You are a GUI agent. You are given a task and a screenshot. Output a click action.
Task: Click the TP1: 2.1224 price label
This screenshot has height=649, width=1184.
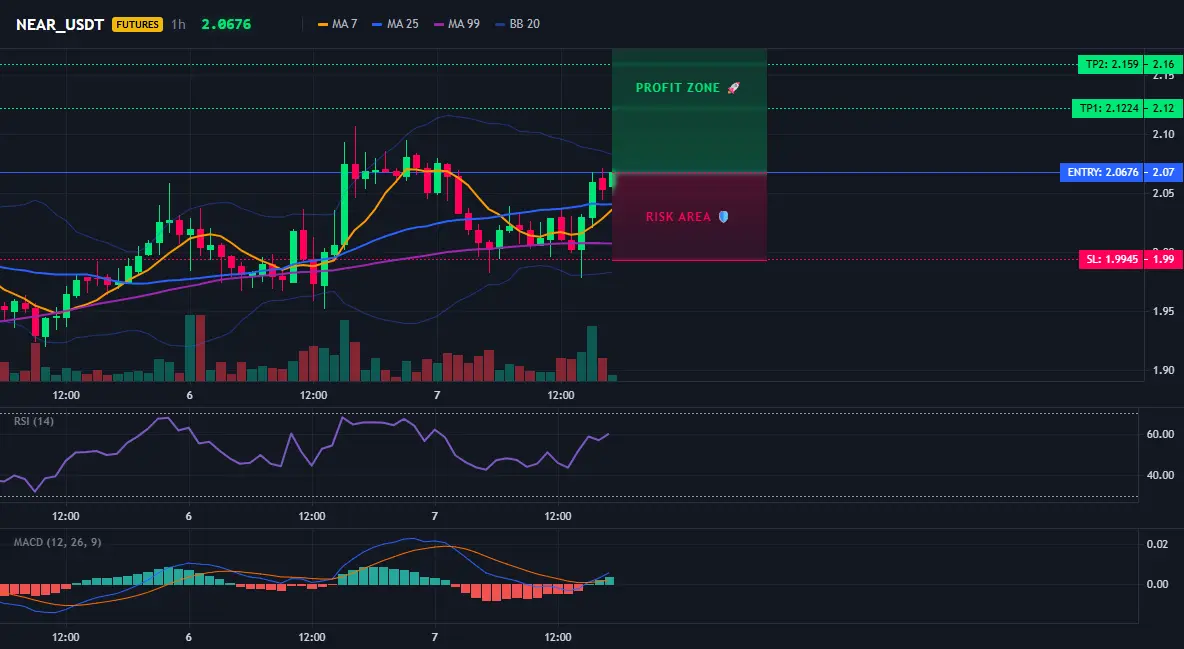point(1108,108)
